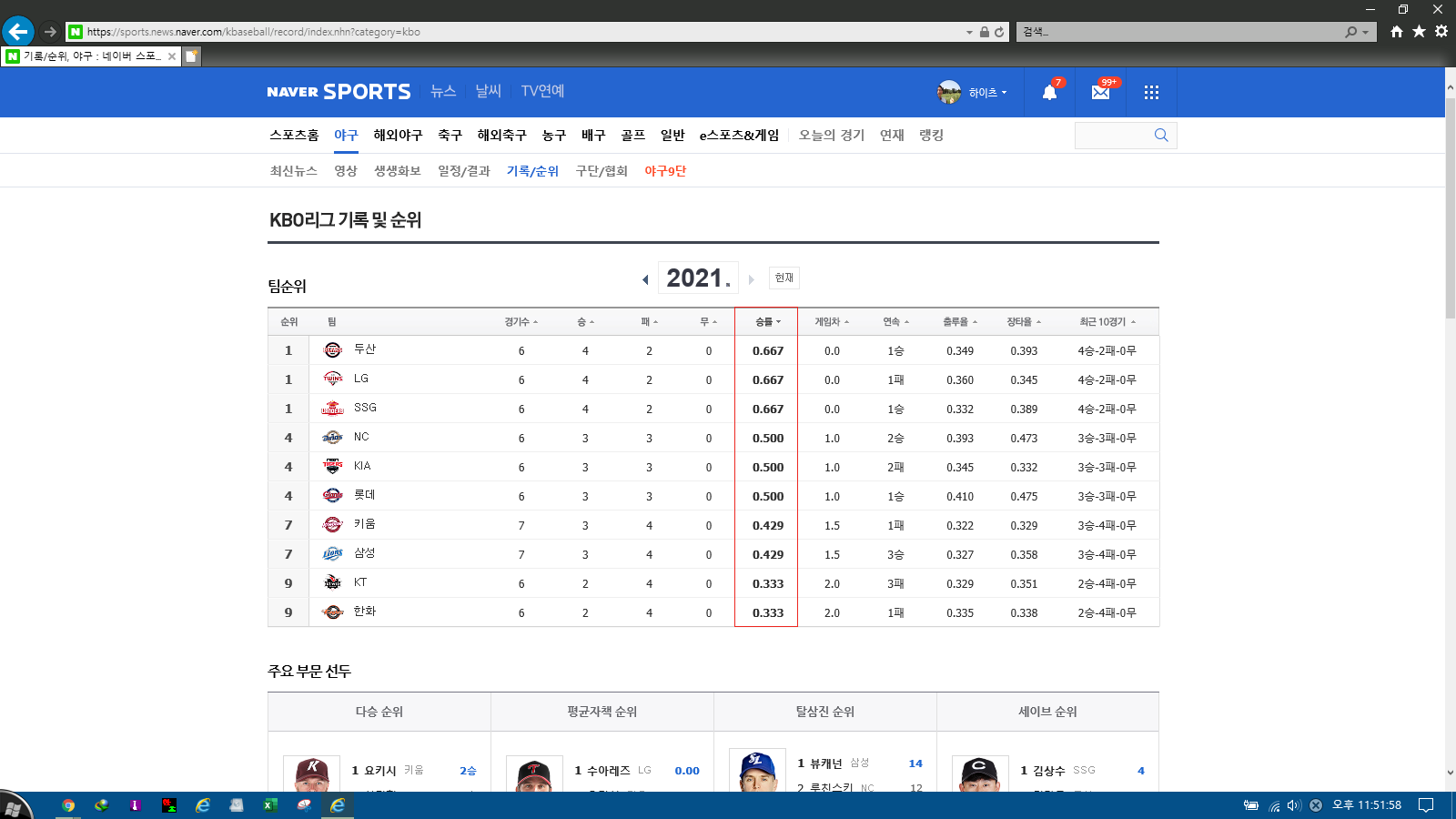The height and width of the screenshot is (819, 1456).
Task: Click the browser back arrow button
Action: (x=18, y=31)
